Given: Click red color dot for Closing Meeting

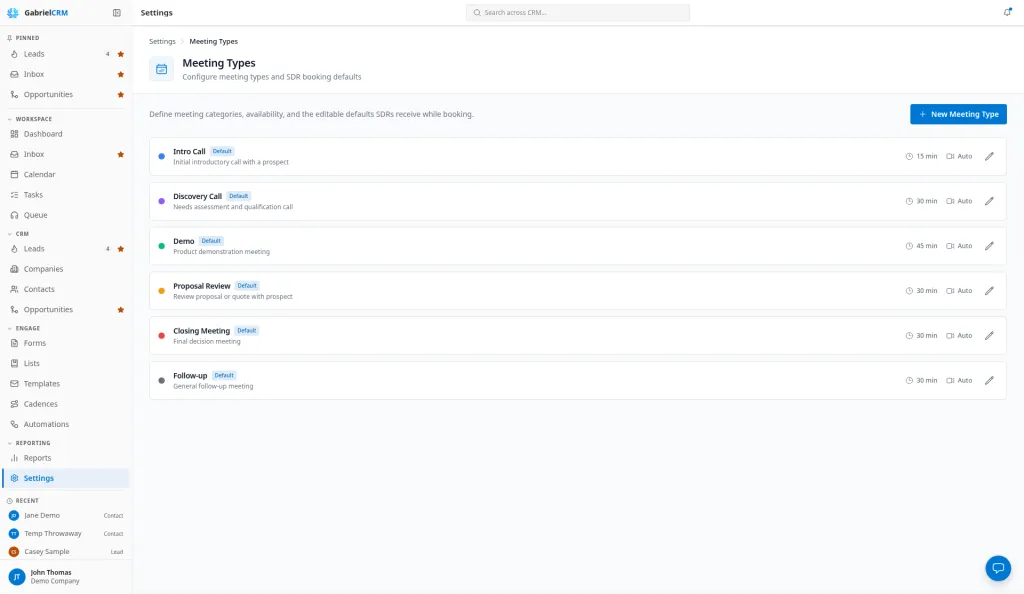Looking at the screenshot, I should [x=161, y=336].
